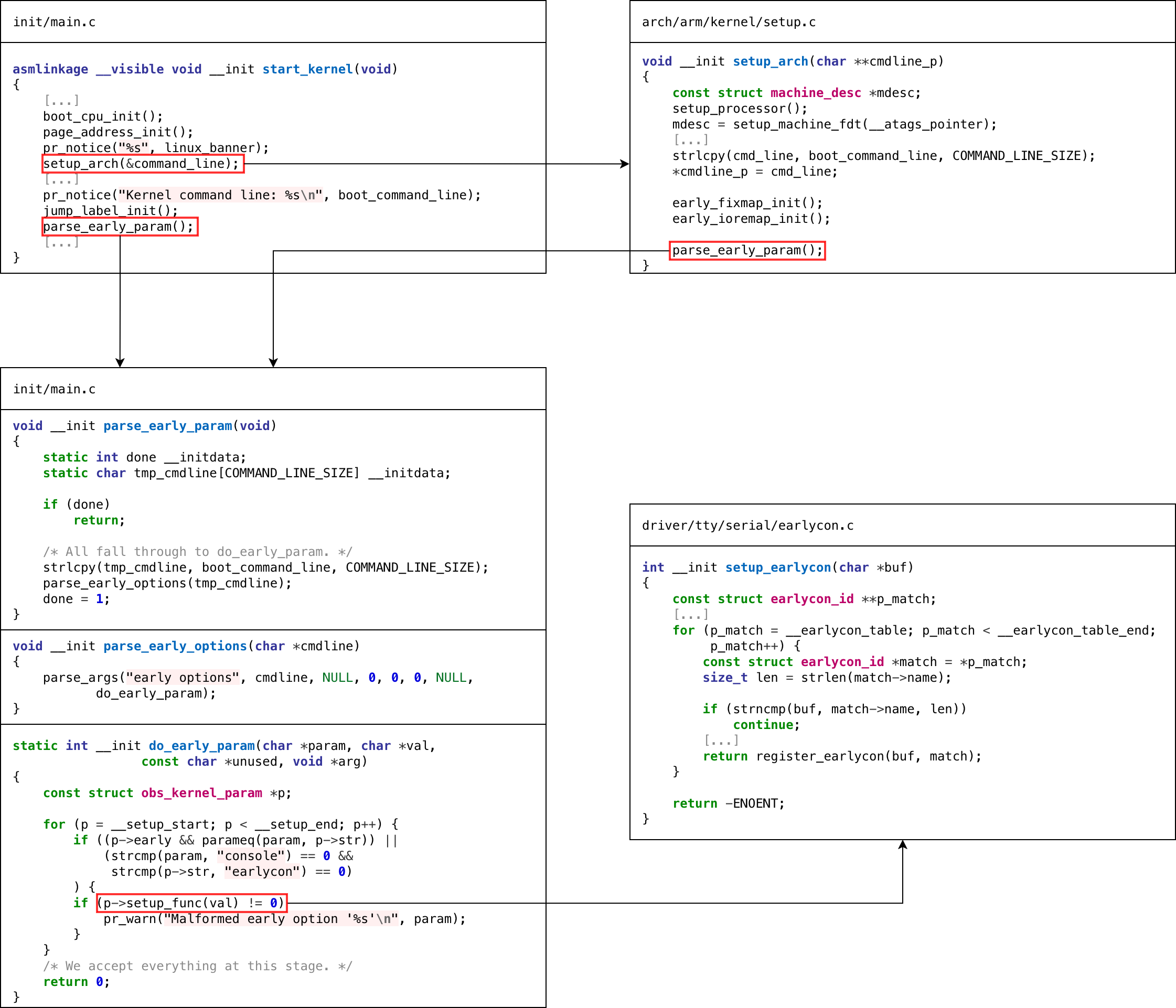
Task: Click the setup_arch function name definition
Action: click(x=770, y=61)
